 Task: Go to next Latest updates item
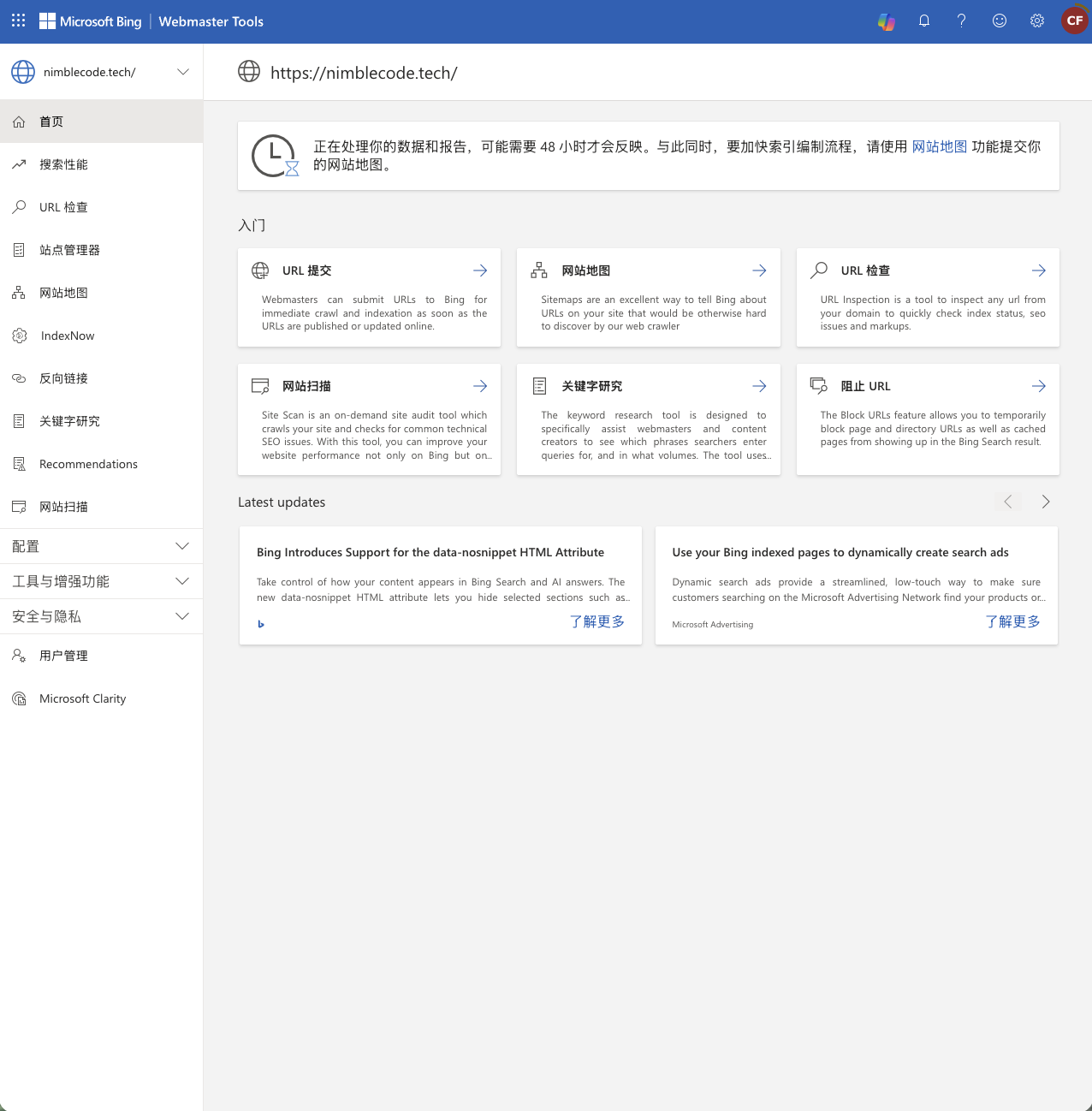click(x=1045, y=502)
